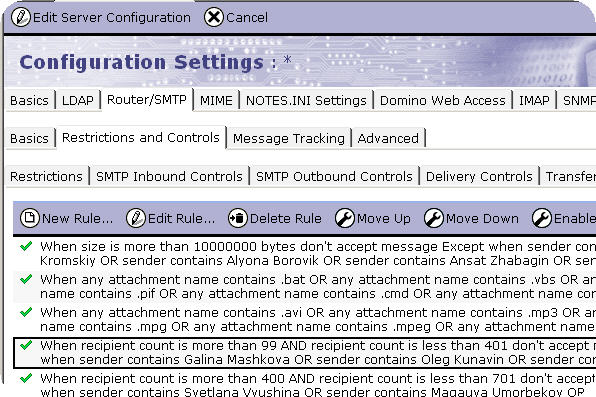Open SMTP Outbound Controls tab
The image size is (596, 397).
tap(334, 176)
